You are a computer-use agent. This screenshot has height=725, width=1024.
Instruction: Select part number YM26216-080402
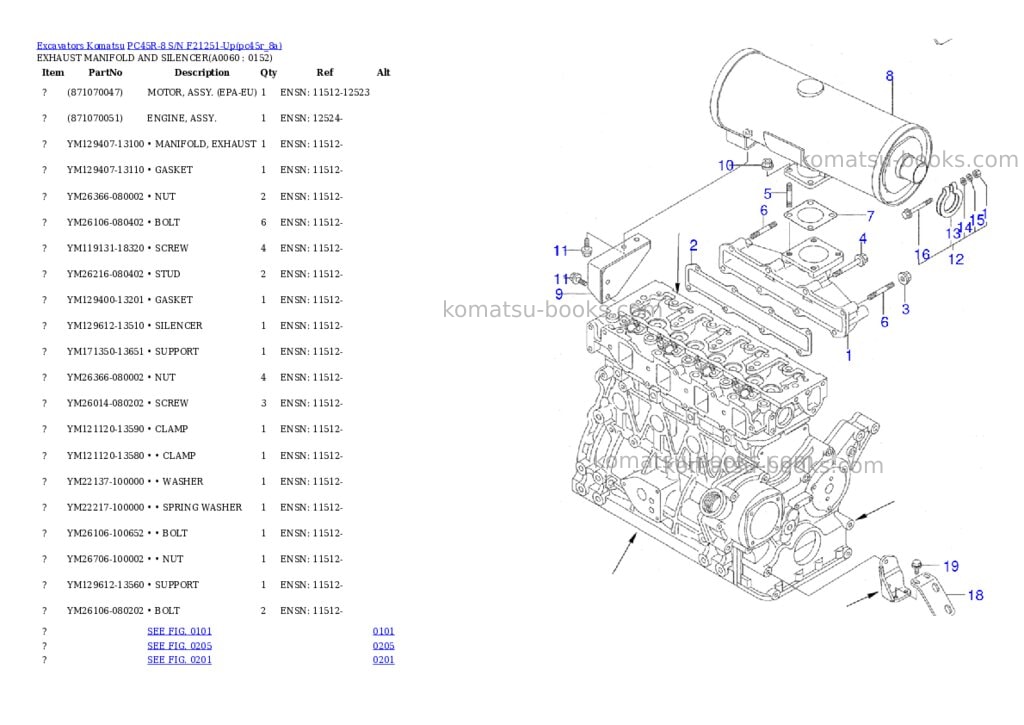(x=105, y=274)
